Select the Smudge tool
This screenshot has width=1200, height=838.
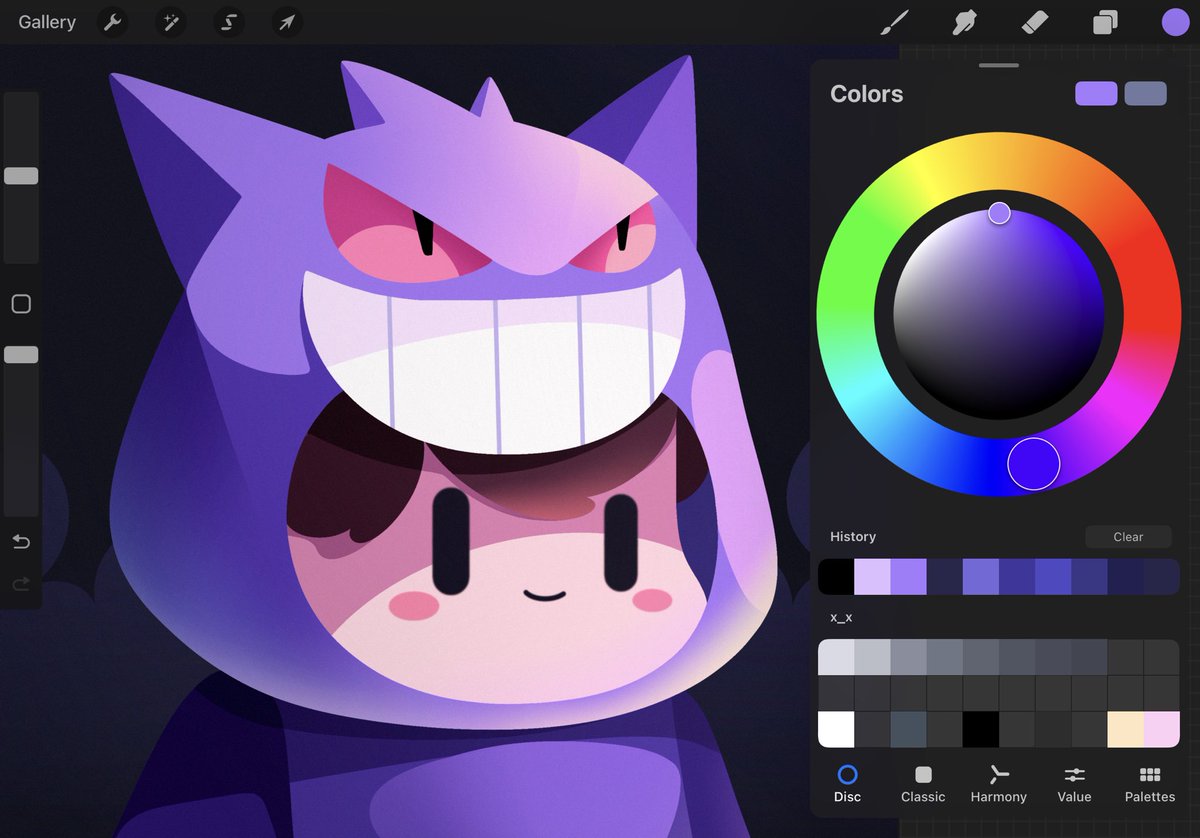point(964,22)
